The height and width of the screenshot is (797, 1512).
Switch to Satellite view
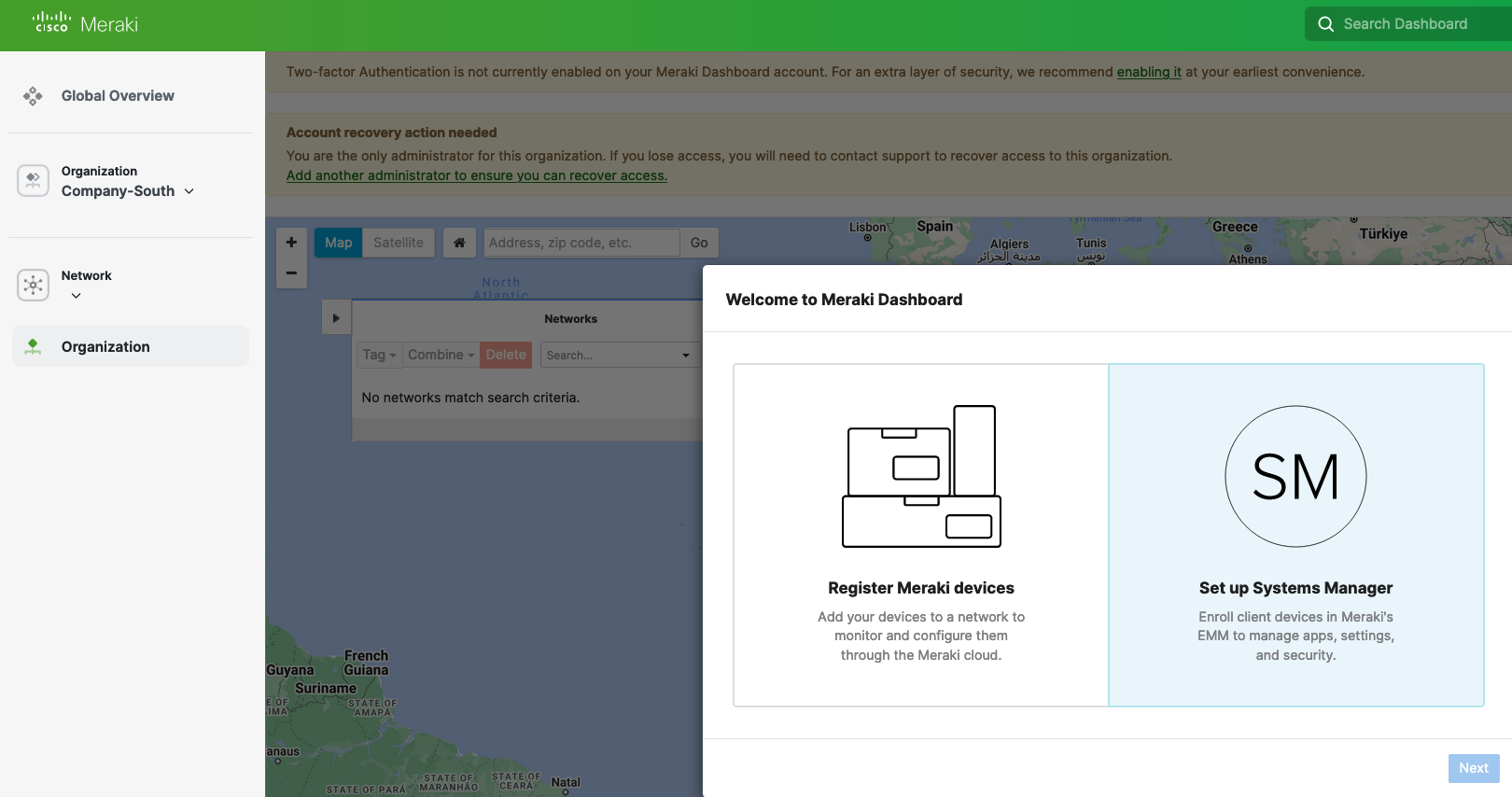[399, 243]
